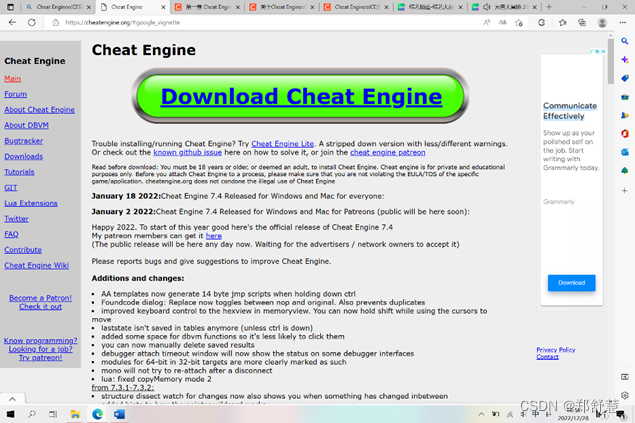The height and width of the screenshot is (423, 635).
Task: Click the blue Download button in Grammarly ad
Action: coord(571,283)
